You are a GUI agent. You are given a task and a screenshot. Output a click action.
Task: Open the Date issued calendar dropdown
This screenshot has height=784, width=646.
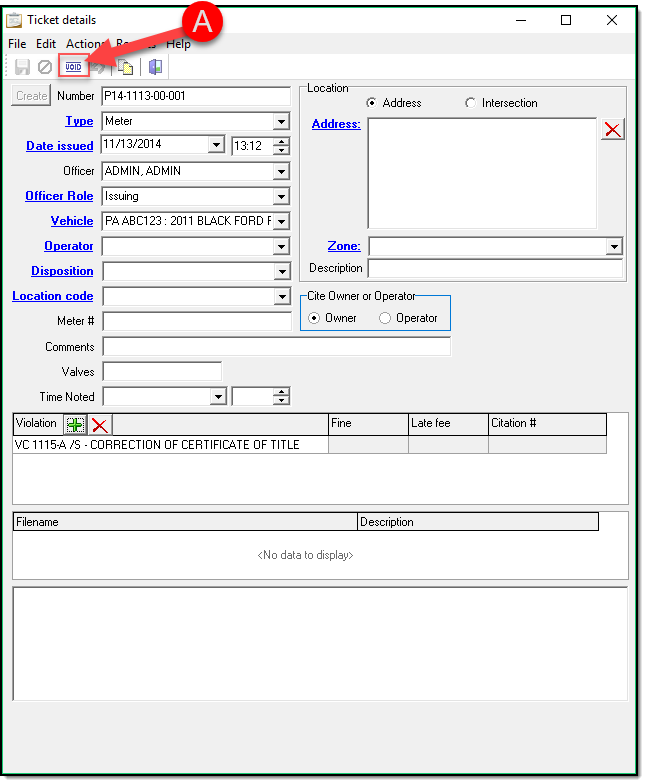[216, 145]
